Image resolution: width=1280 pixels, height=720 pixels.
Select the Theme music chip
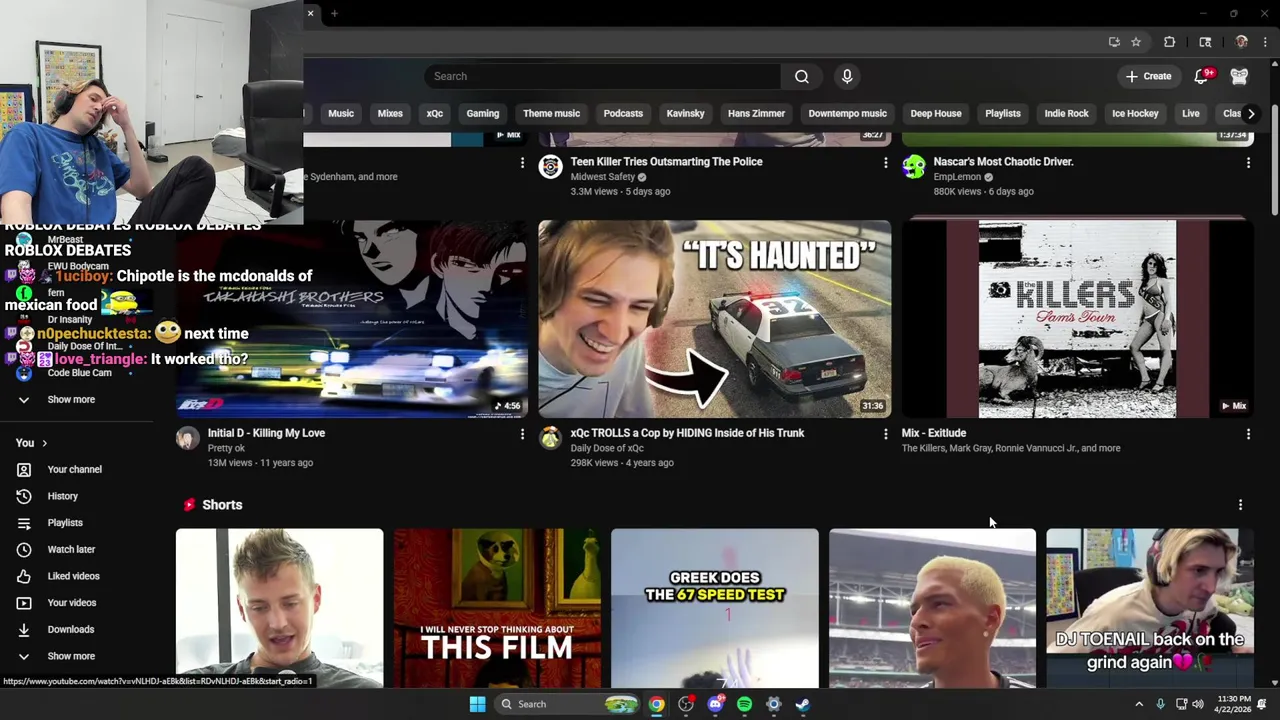551,113
